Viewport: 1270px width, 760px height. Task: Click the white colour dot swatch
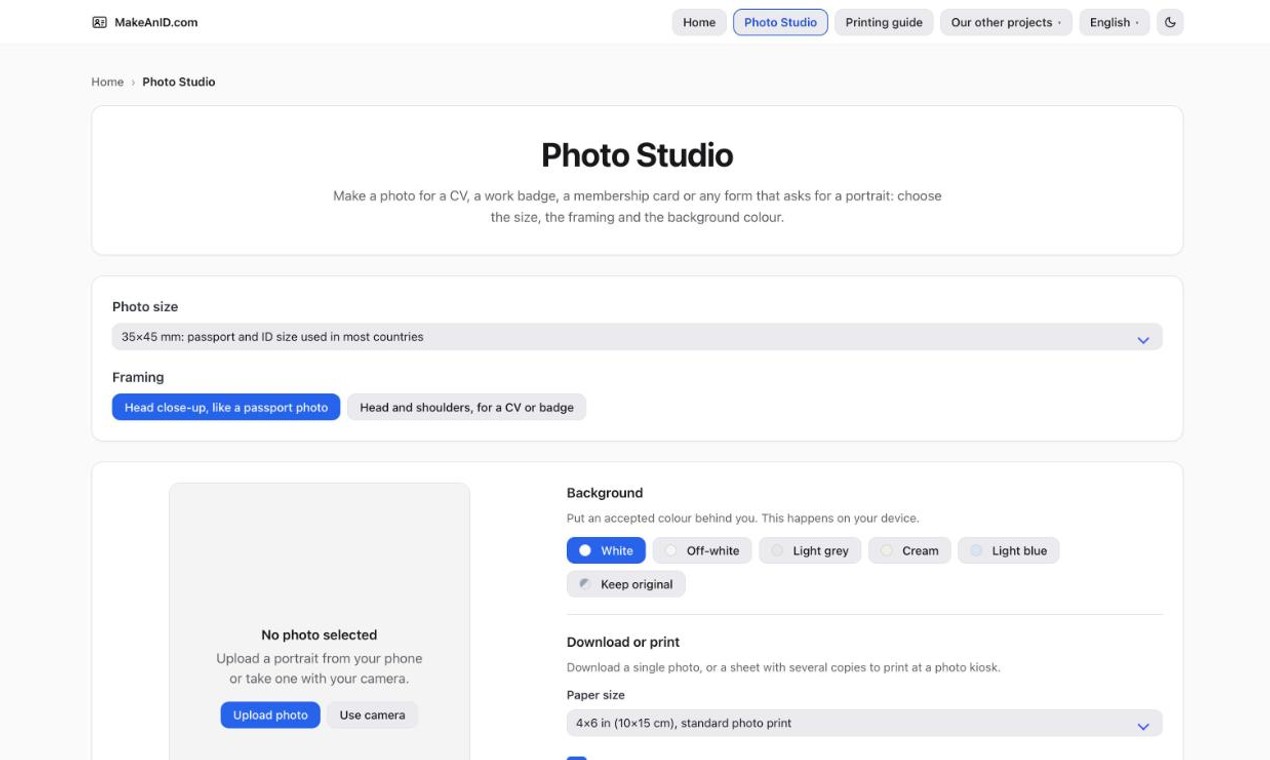pyautogui.click(x=585, y=551)
